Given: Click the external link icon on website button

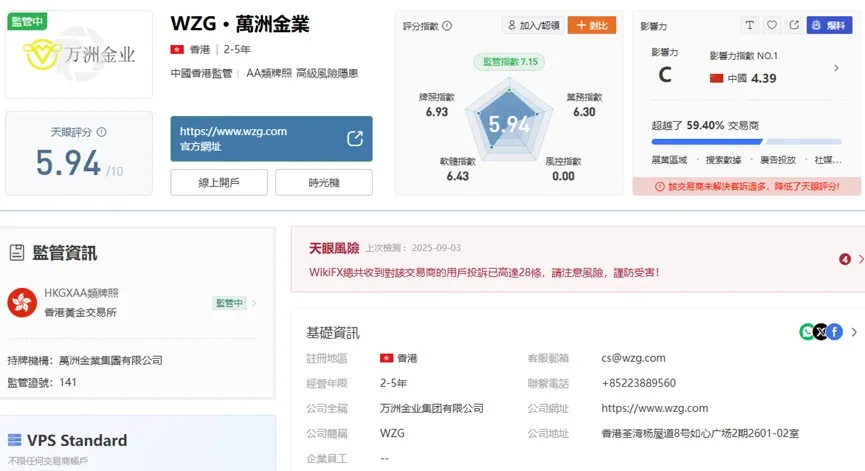Looking at the screenshot, I should pos(355,138).
